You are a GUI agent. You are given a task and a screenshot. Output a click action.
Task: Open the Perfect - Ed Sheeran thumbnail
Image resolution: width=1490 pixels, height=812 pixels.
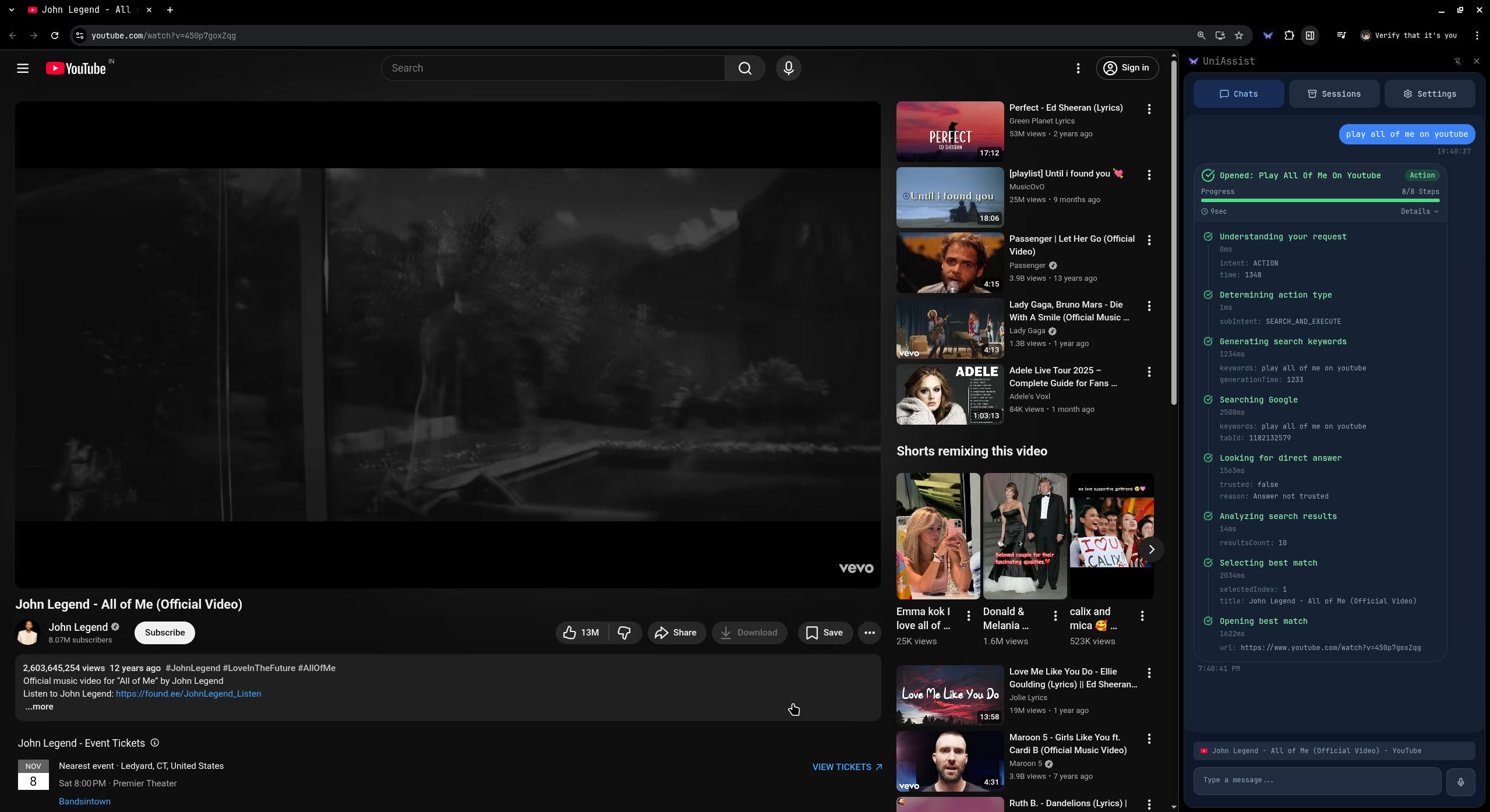[x=949, y=132]
